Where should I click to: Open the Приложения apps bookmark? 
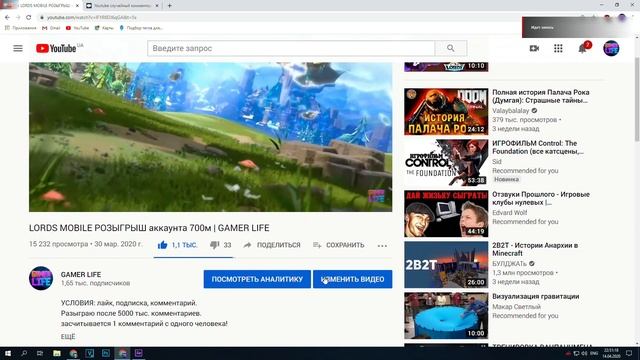[21, 28]
